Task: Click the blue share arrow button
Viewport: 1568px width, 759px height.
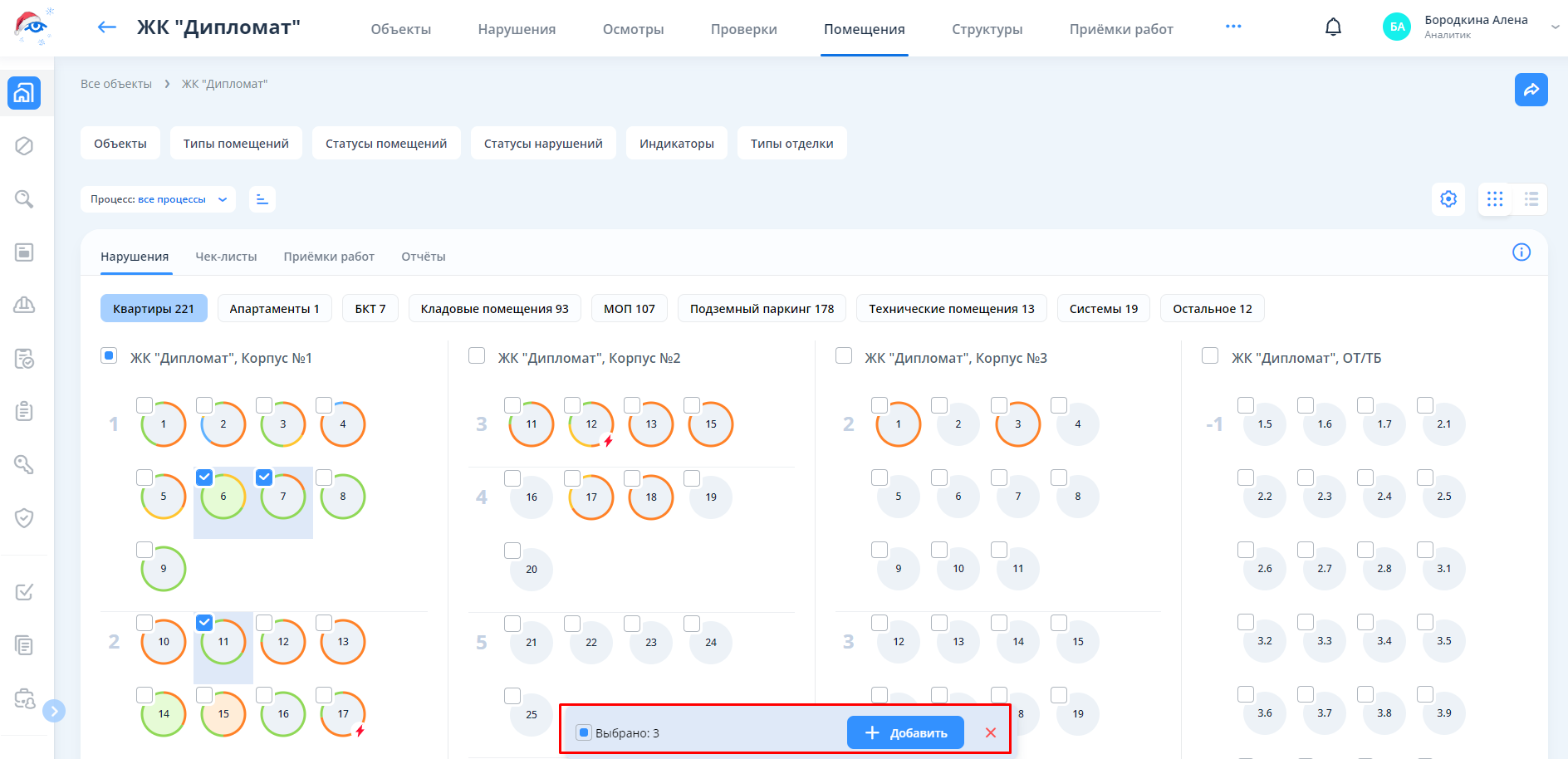Action: click(1531, 90)
